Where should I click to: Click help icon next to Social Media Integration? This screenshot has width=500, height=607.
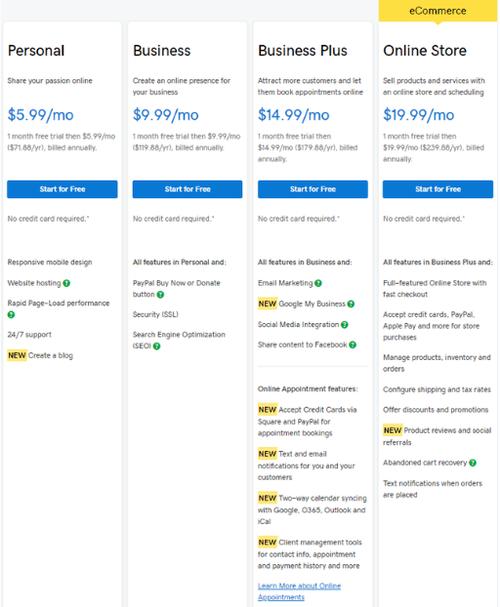344,325
